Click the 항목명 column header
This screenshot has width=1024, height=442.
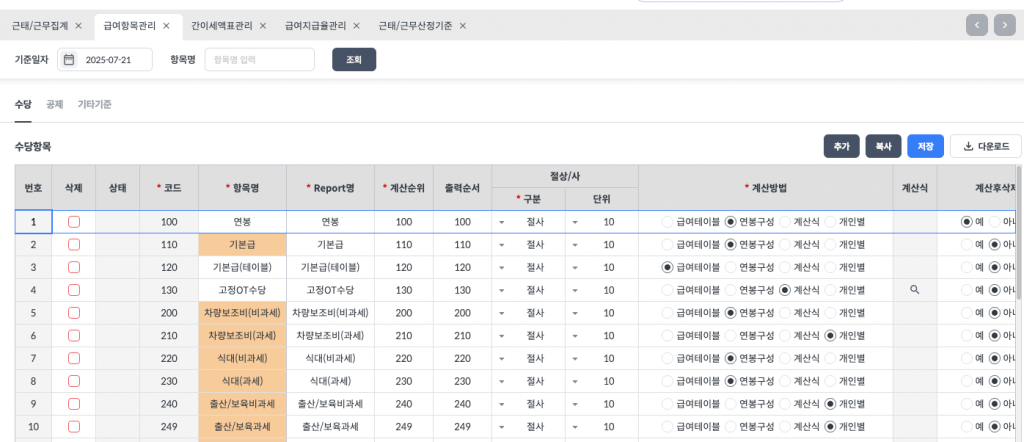point(242,188)
